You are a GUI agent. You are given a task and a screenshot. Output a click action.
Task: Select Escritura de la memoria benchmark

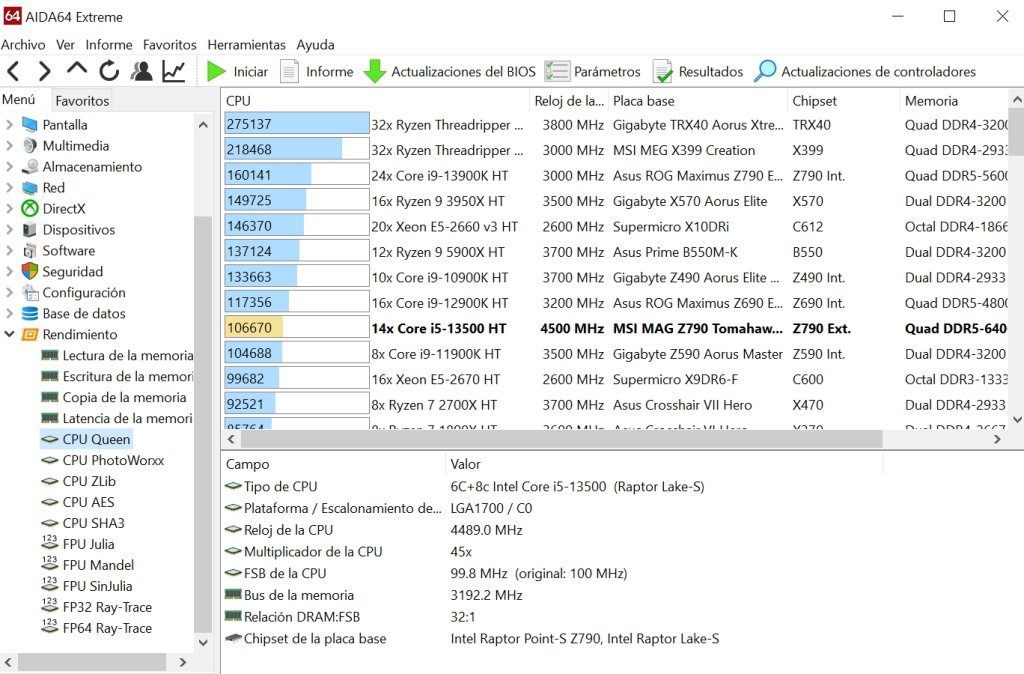coord(127,376)
